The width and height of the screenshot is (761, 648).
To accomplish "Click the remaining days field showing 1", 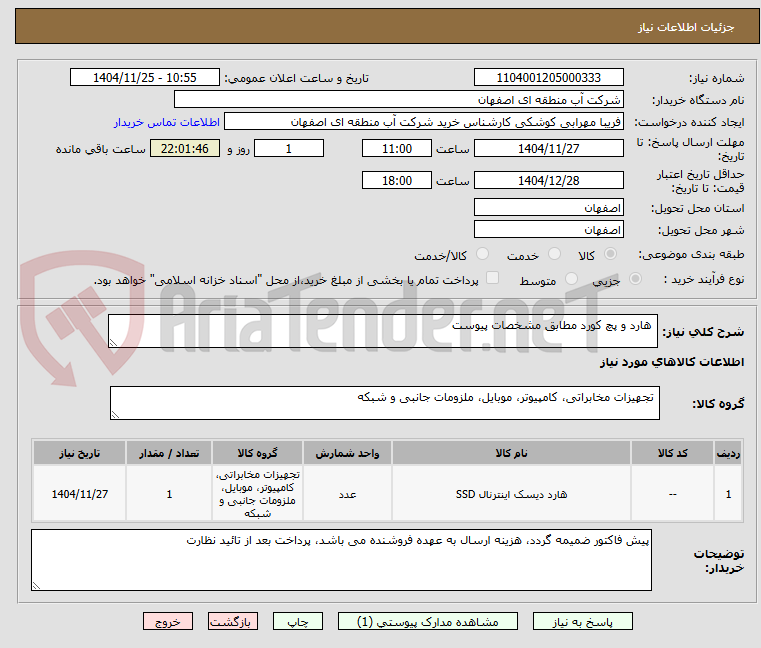I will [x=289, y=149].
